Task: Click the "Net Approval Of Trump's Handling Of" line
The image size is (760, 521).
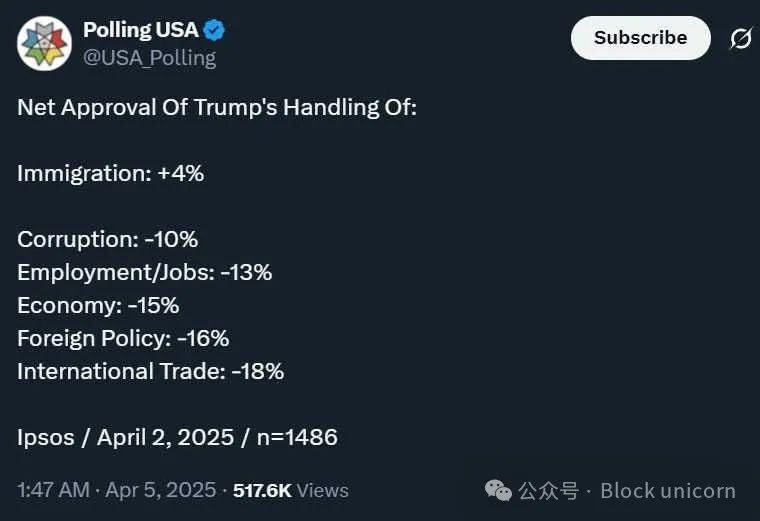Action: coord(216,107)
